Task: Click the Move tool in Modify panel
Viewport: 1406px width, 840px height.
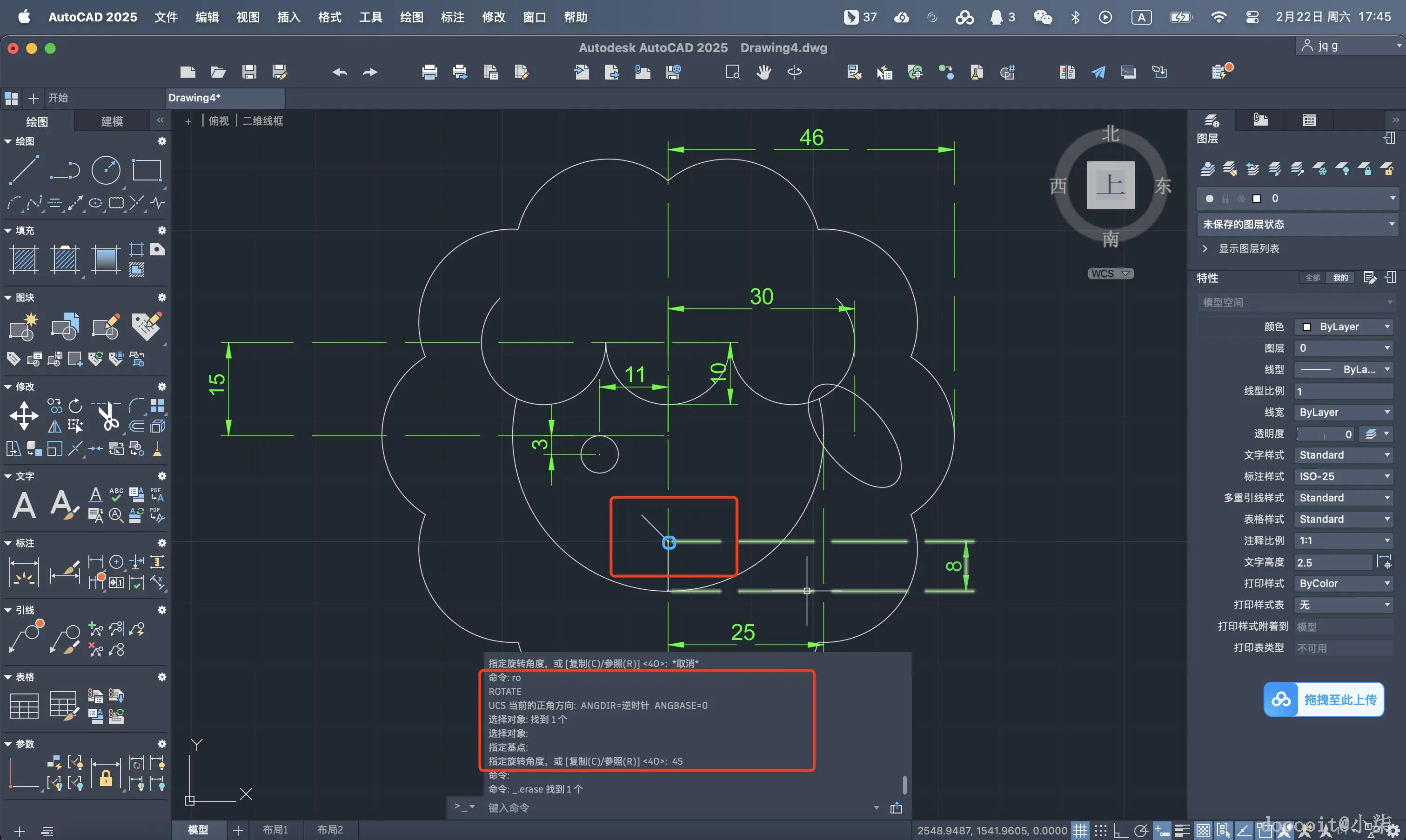Action: click(24, 417)
